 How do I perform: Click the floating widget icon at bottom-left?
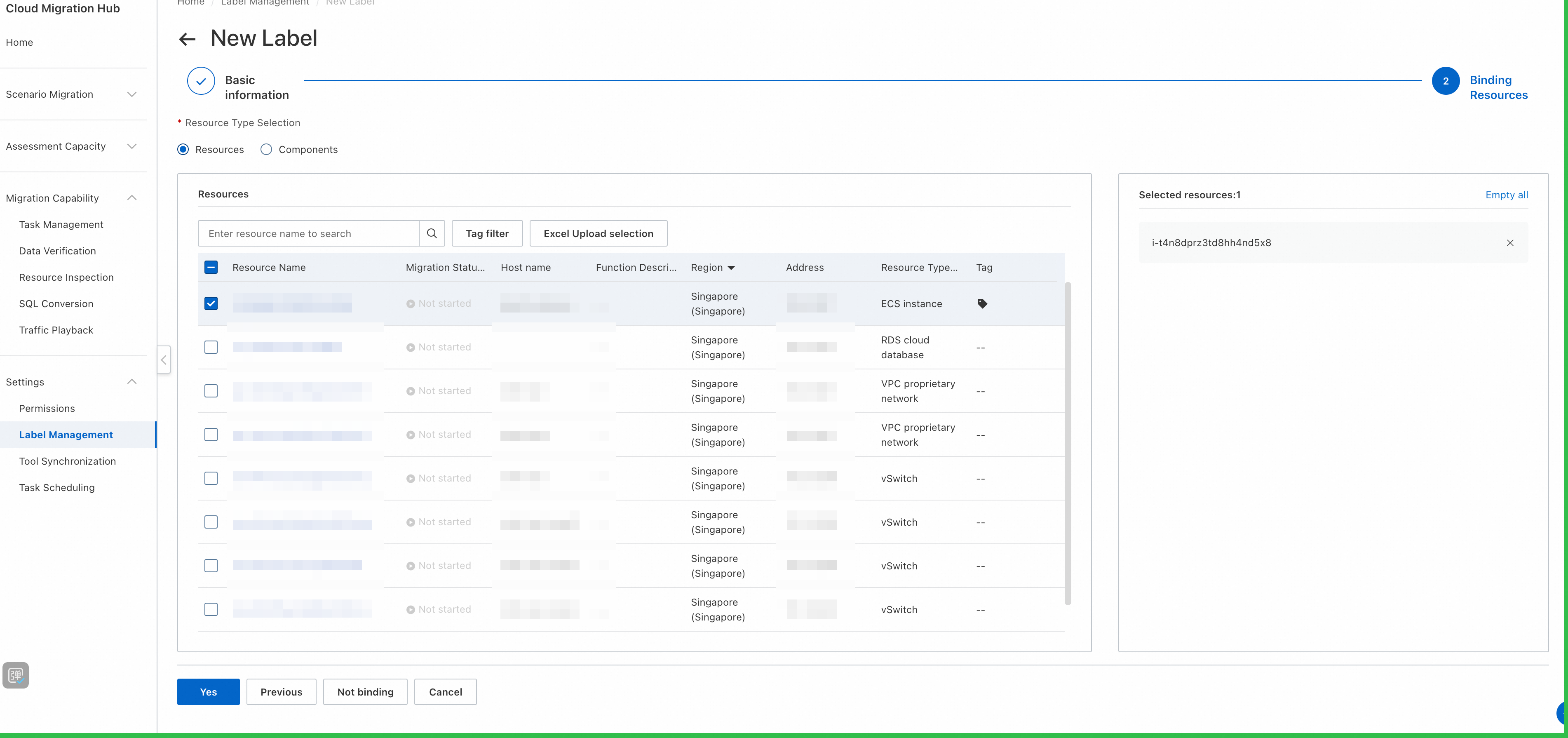pyautogui.click(x=16, y=675)
